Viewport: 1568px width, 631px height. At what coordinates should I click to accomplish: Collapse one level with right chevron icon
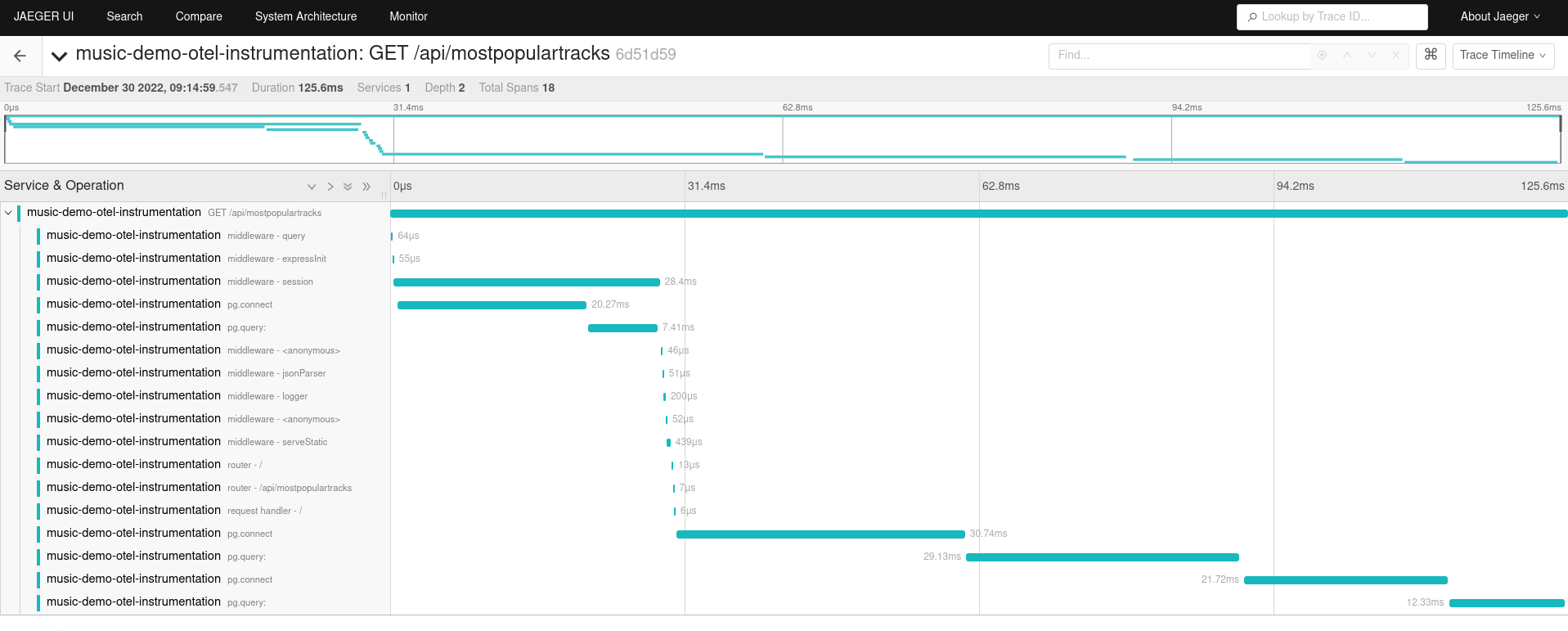[x=330, y=187]
